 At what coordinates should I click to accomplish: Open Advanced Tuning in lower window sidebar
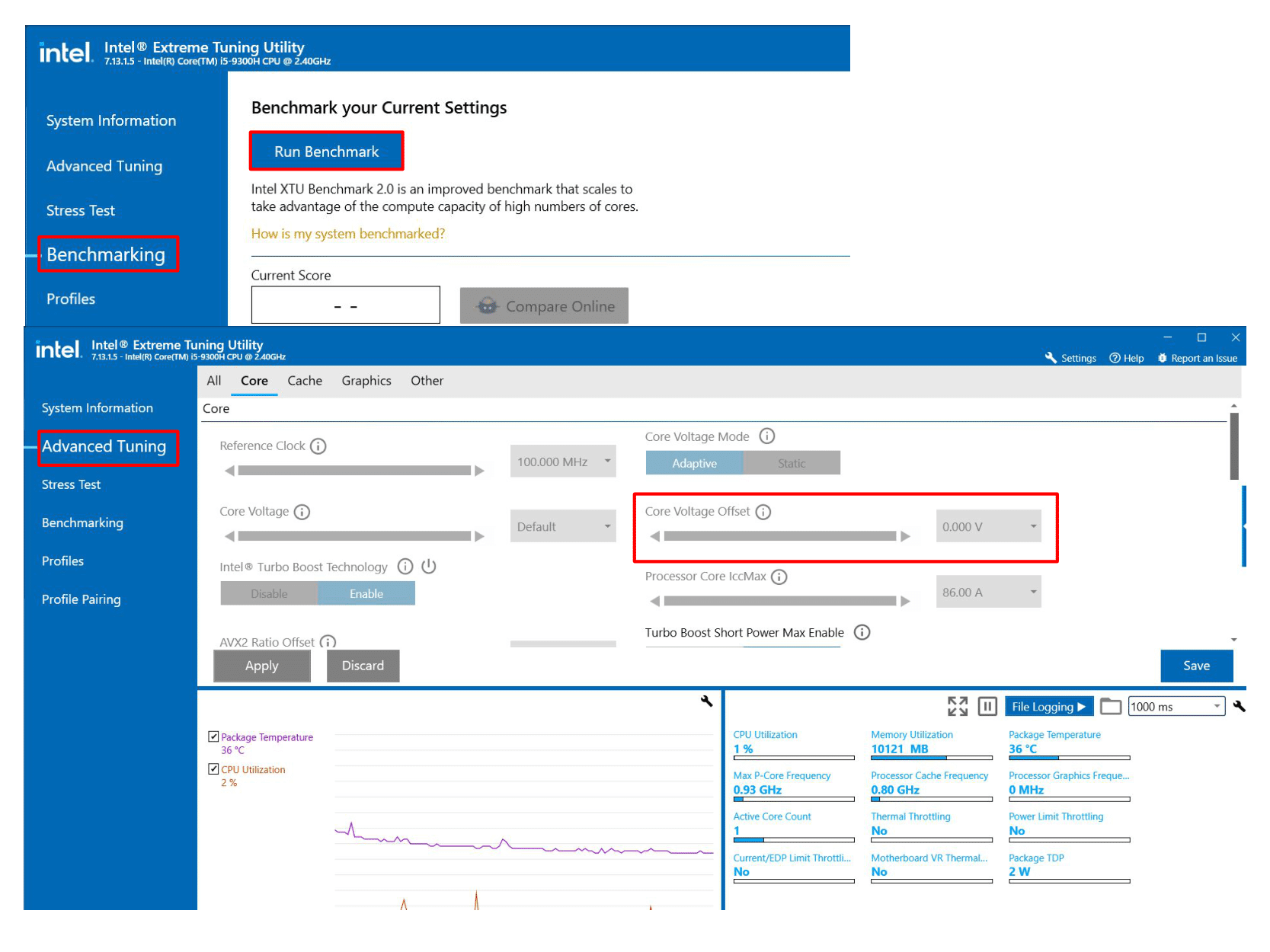(104, 446)
